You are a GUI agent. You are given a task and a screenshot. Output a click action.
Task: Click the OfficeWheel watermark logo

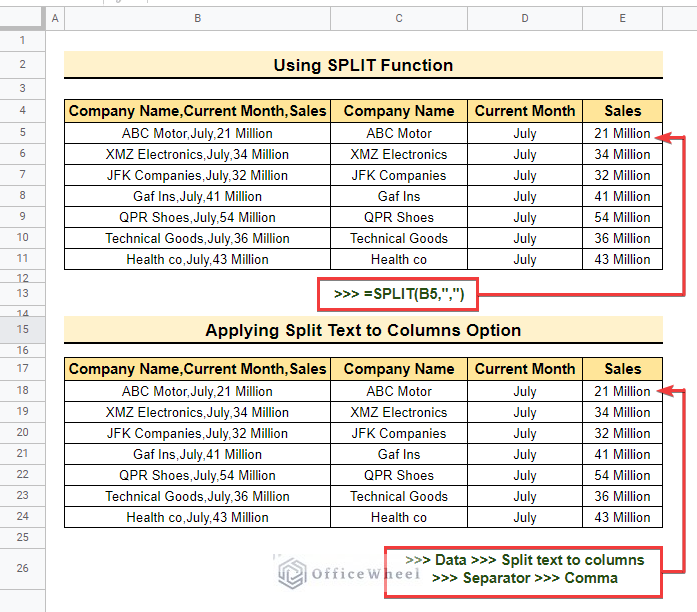point(292,573)
